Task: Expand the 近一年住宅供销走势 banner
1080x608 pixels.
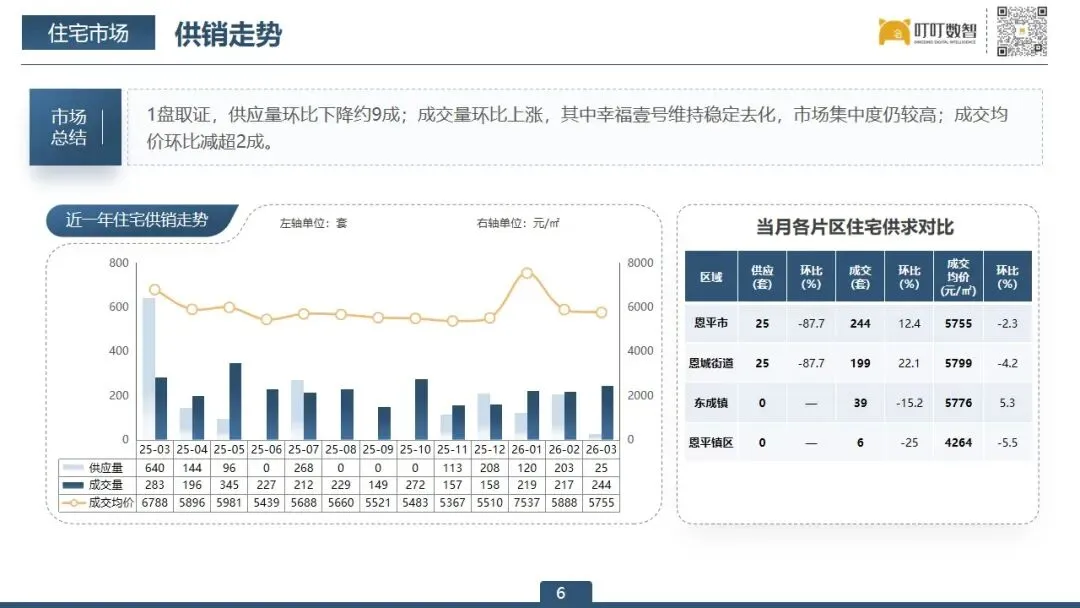Action: pyautogui.click(x=137, y=220)
